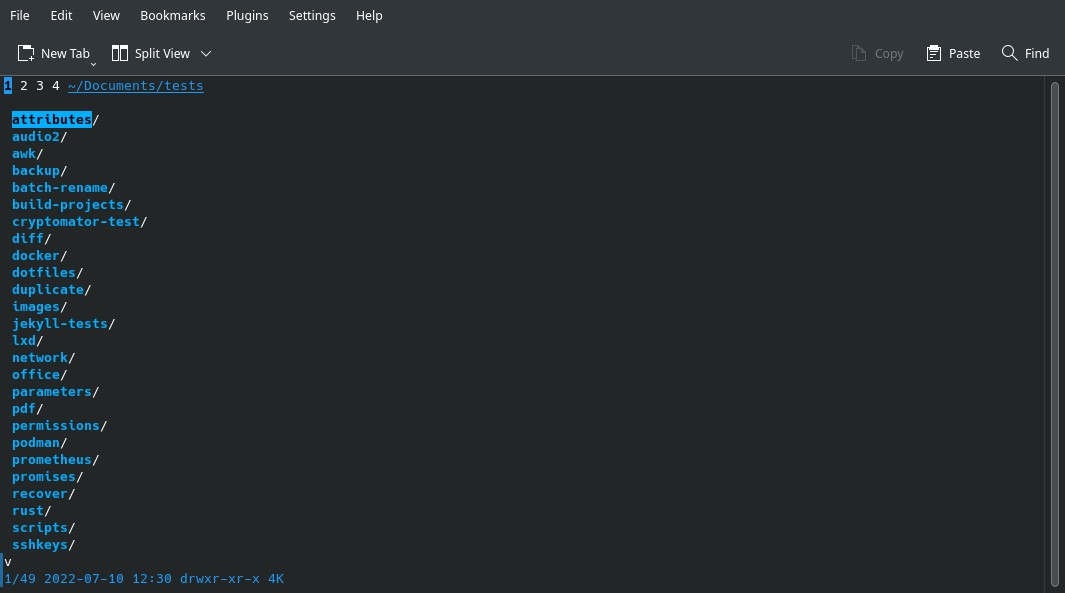Open the Help menu
The width and height of the screenshot is (1065, 593).
click(x=369, y=15)
